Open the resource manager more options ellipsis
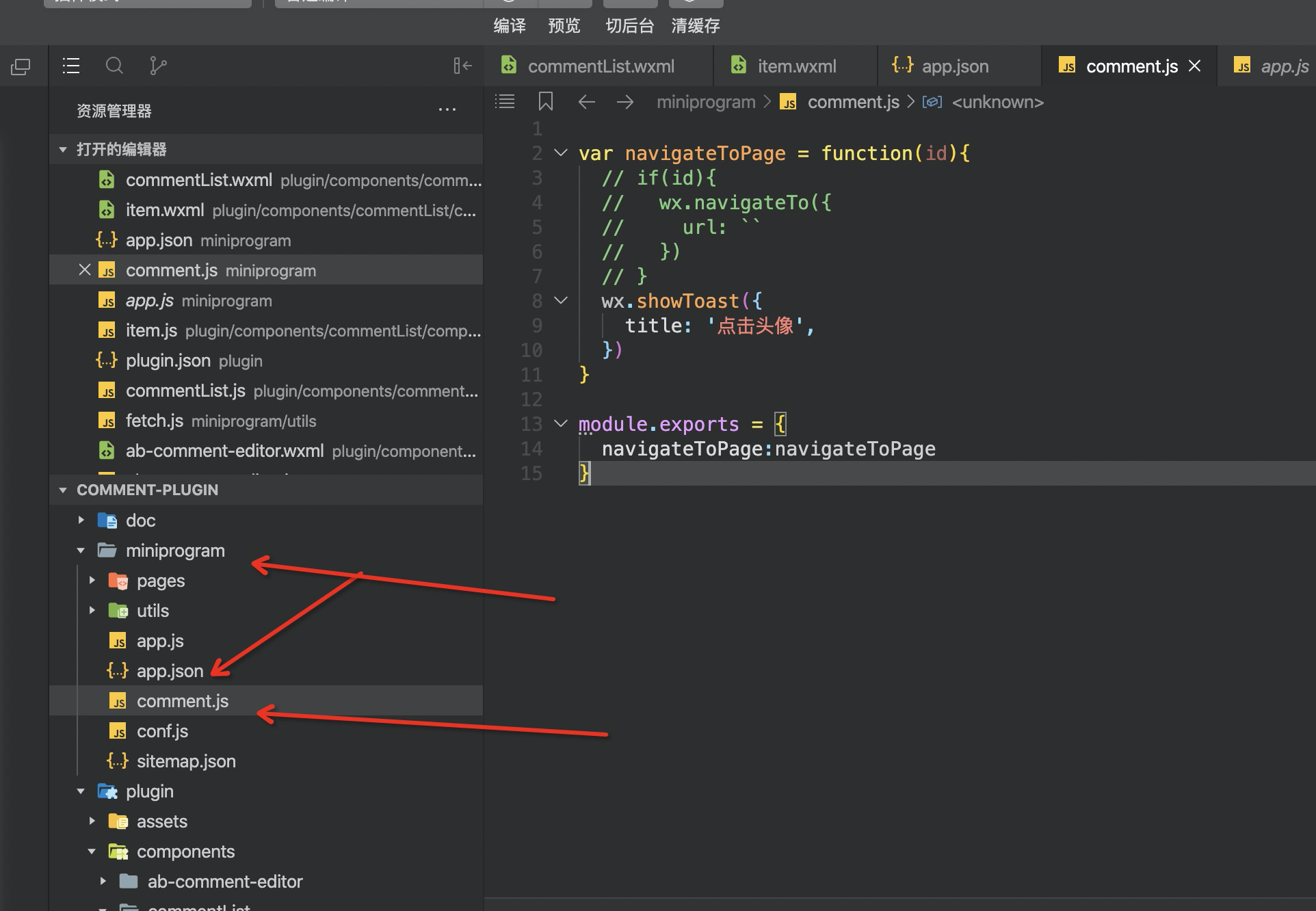 pos(447,110)
